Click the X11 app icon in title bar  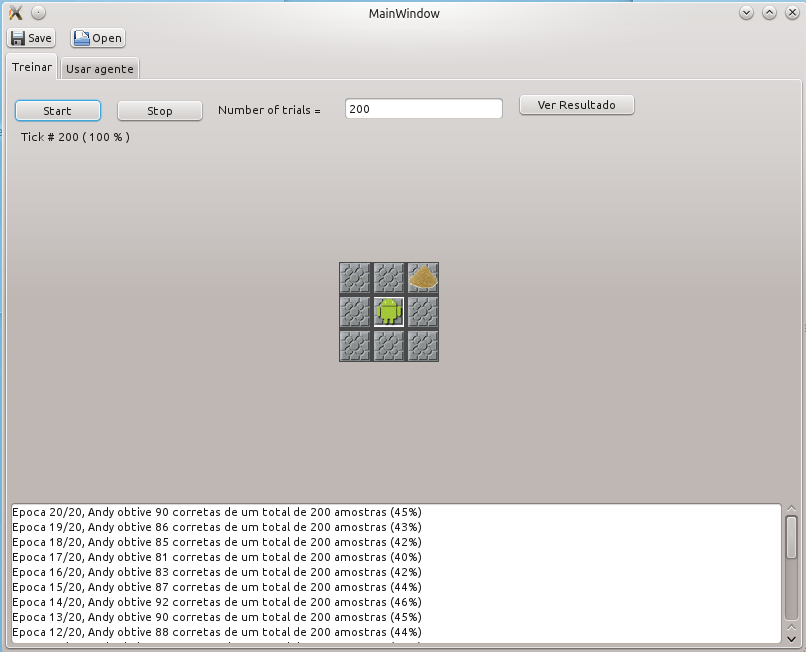[x=16, y=12]
